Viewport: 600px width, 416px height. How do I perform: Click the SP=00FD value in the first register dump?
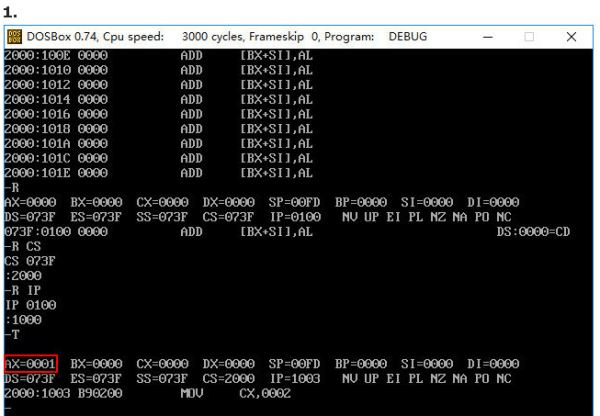(x=294, y=202)
